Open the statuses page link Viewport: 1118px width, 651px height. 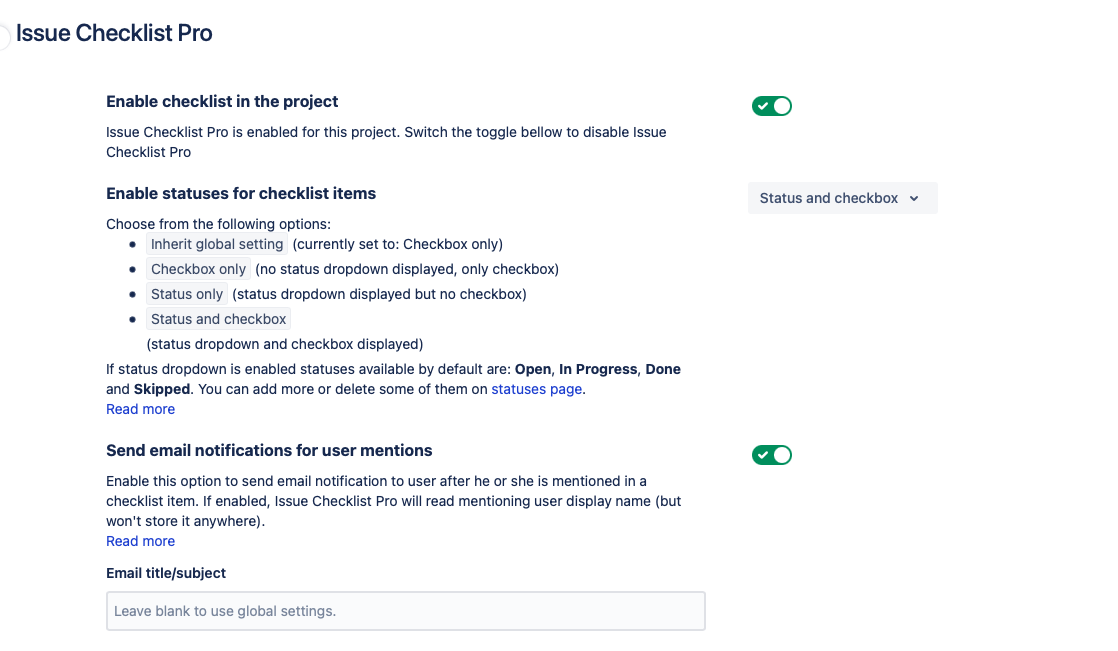point(536,389)
